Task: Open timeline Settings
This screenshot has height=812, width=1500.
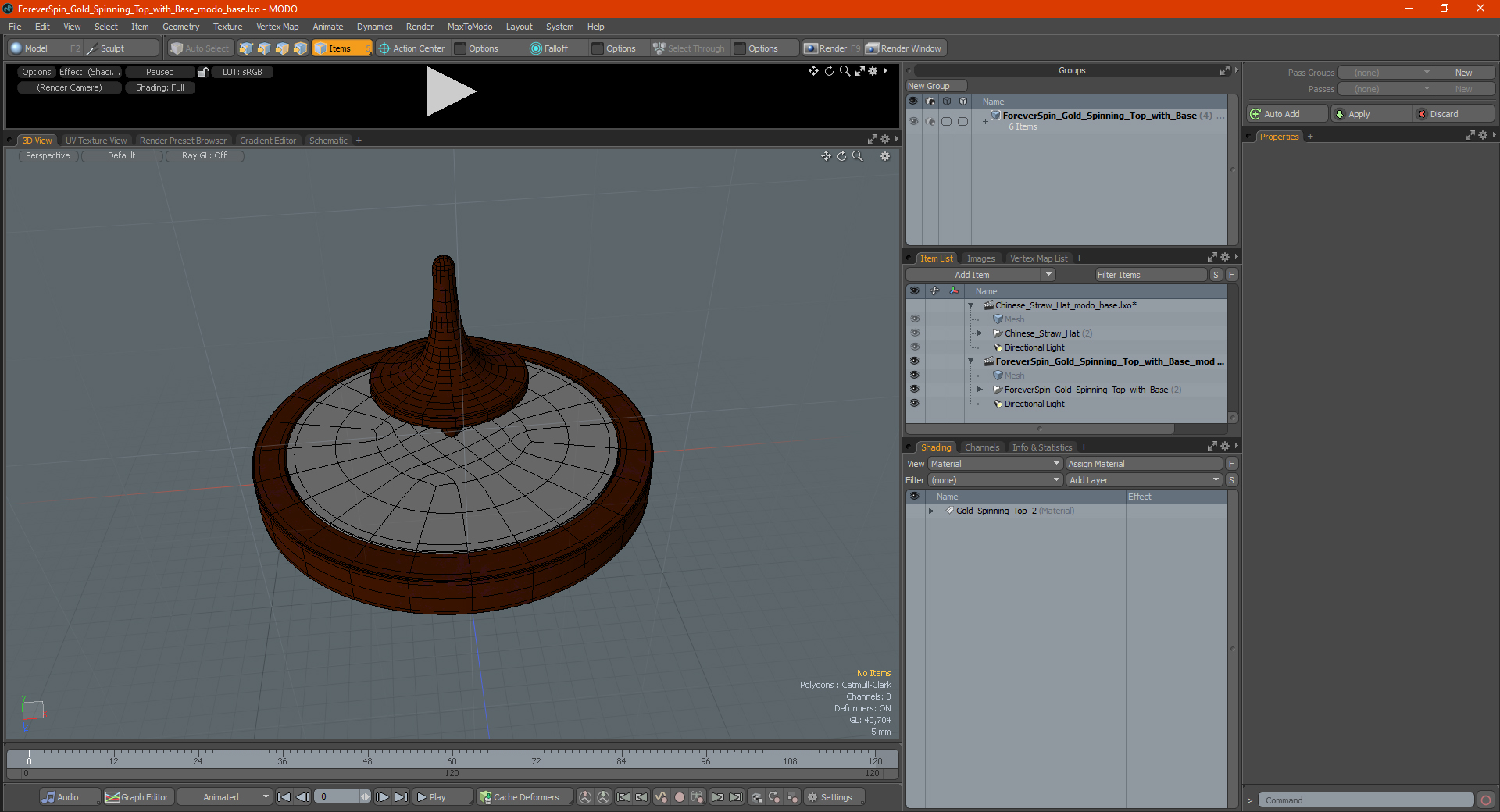Action: click(x=834, y=797)
